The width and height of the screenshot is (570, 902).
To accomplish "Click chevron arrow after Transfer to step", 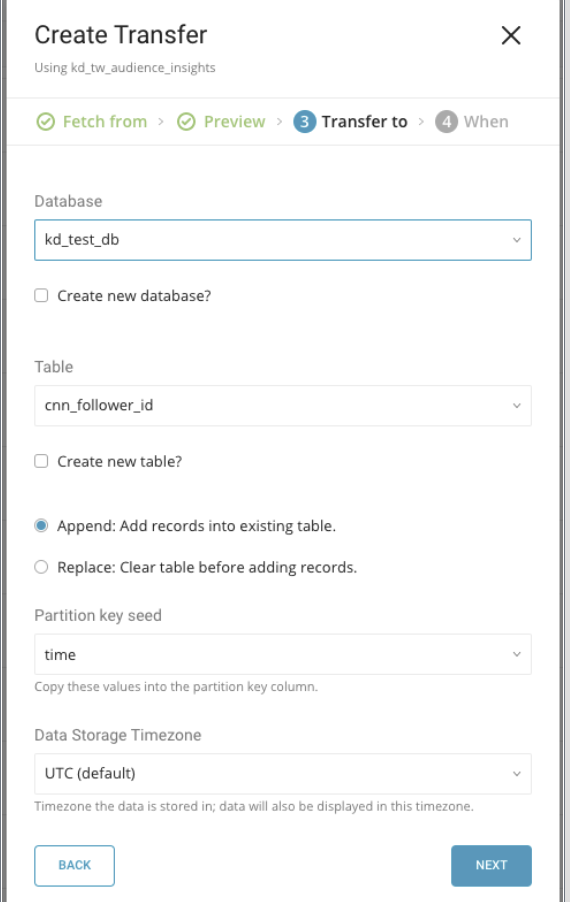I will click(x=421, y=122).
